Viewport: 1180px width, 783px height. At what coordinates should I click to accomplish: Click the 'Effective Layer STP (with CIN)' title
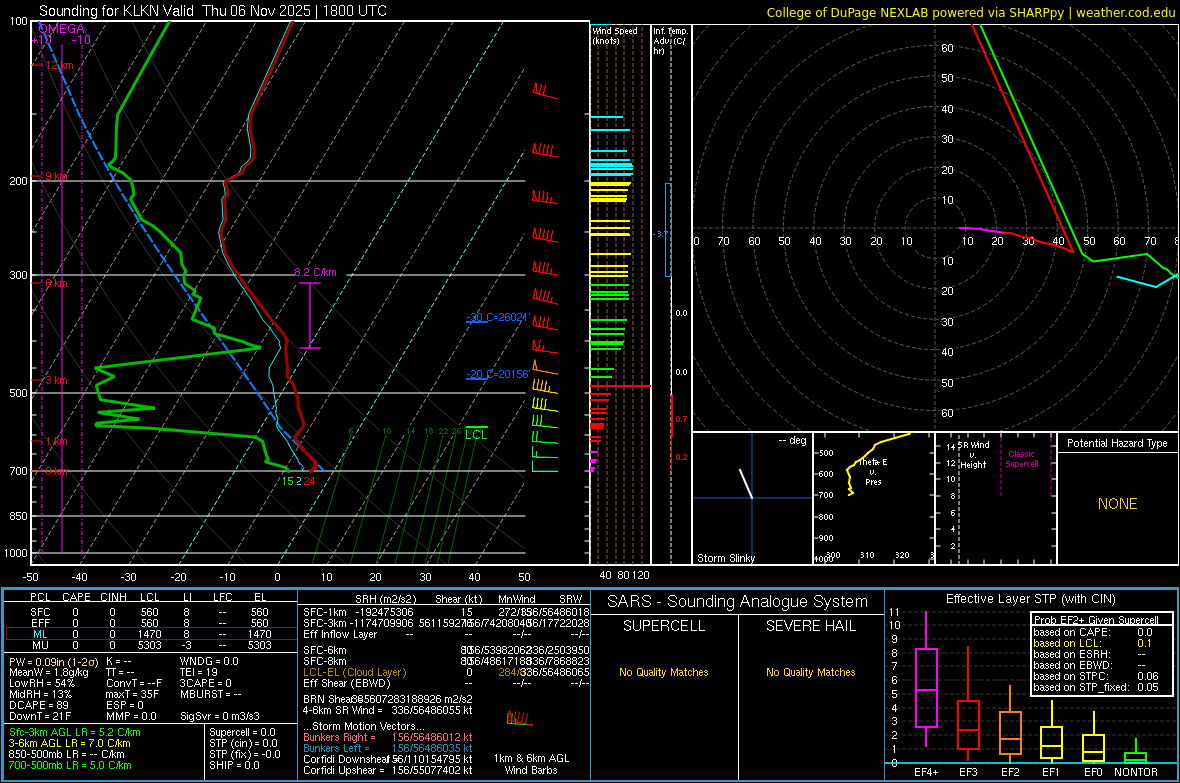(1030, 599)
